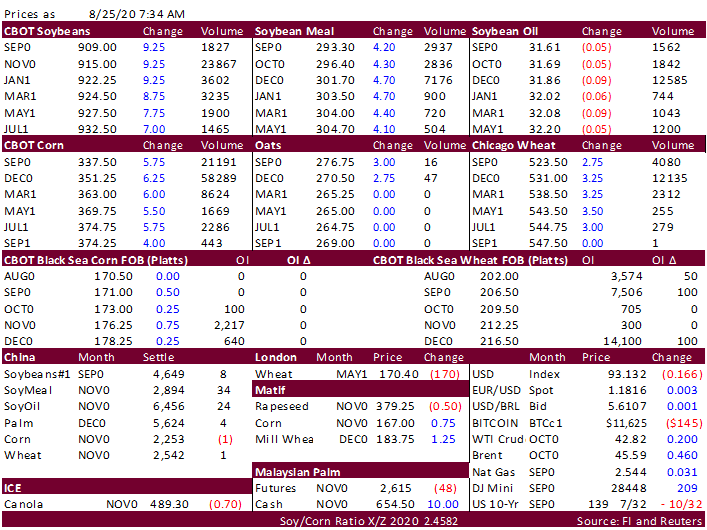Select Matif Rapeseed price 379.25
Viewport: 707px width, 530px height.
395,406
